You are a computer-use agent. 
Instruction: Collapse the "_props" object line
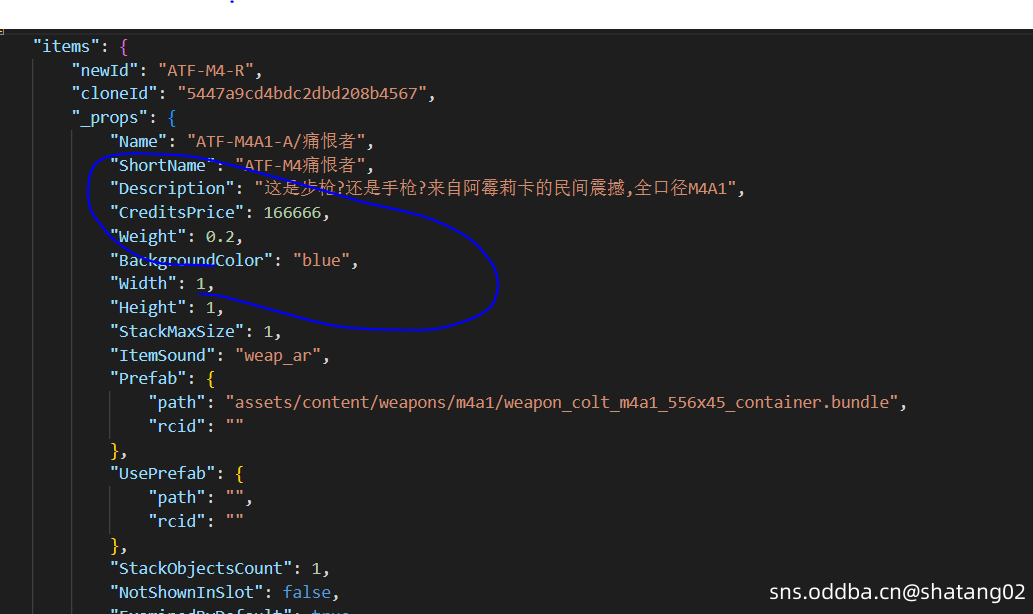point(109,118)
